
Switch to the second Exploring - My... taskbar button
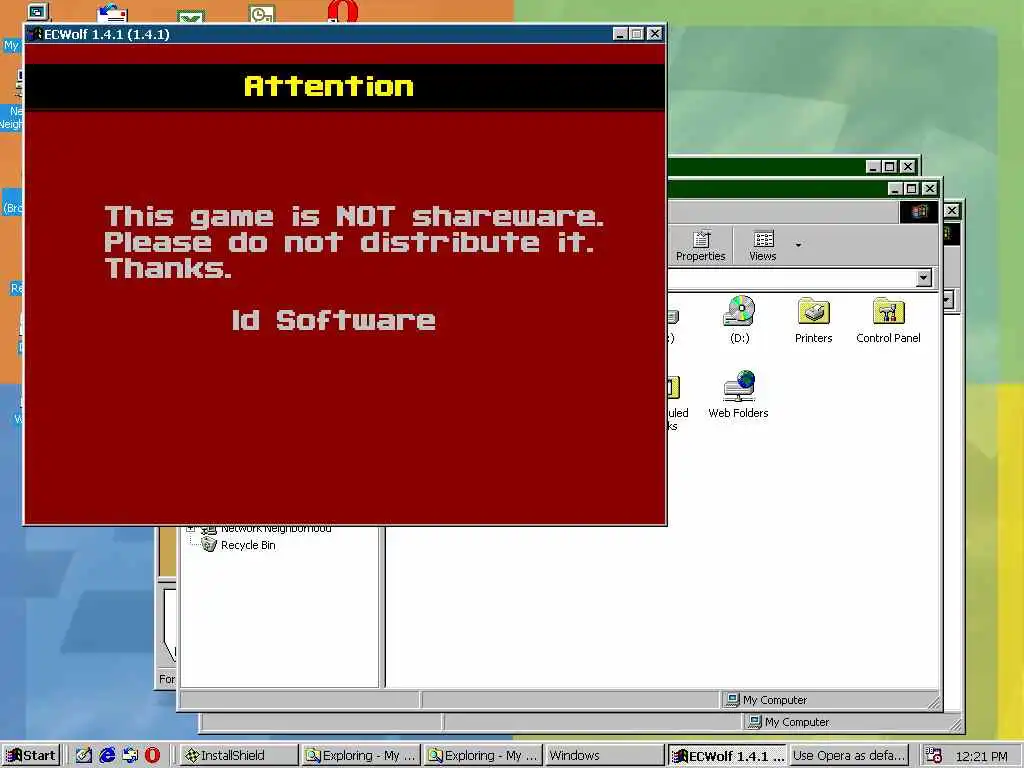pyautogui.click(x=483, y=755)
